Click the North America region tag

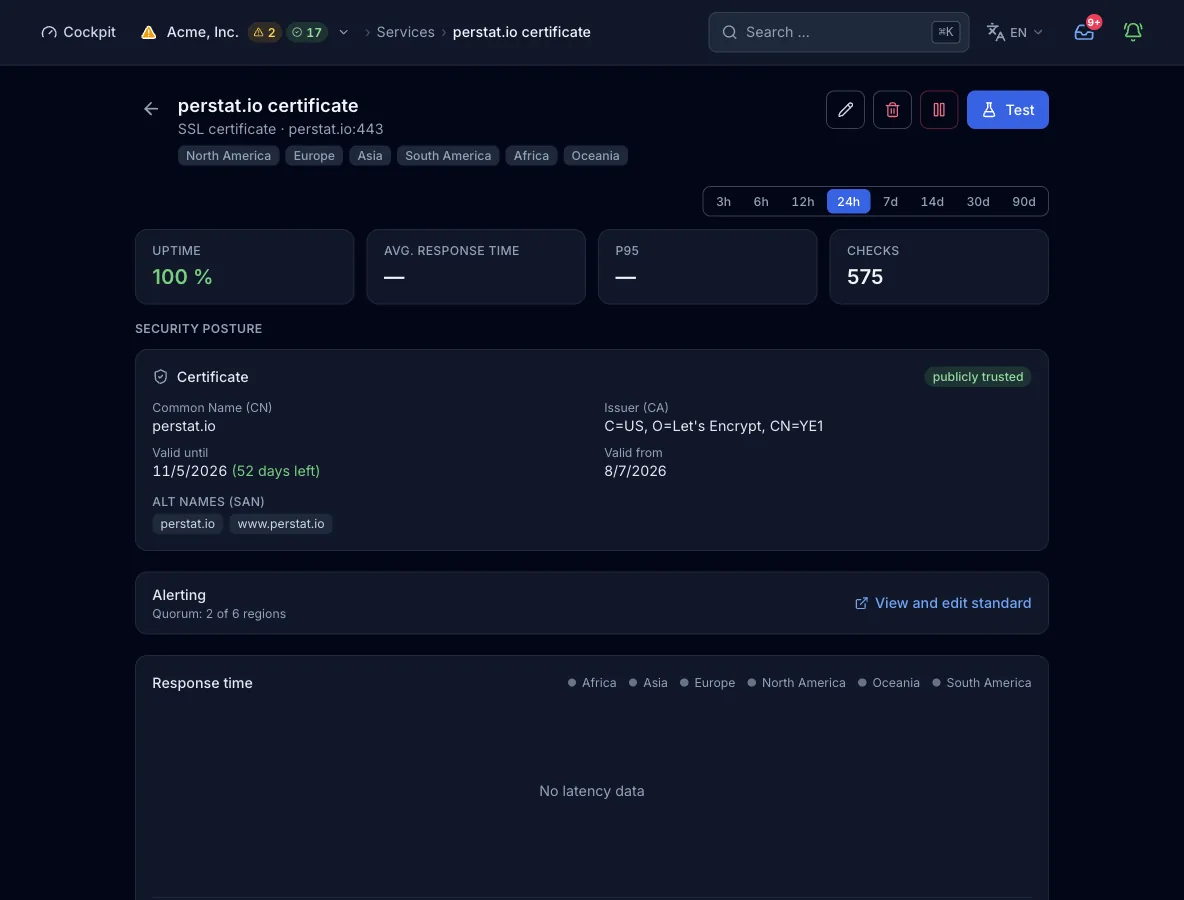(228, 156)
